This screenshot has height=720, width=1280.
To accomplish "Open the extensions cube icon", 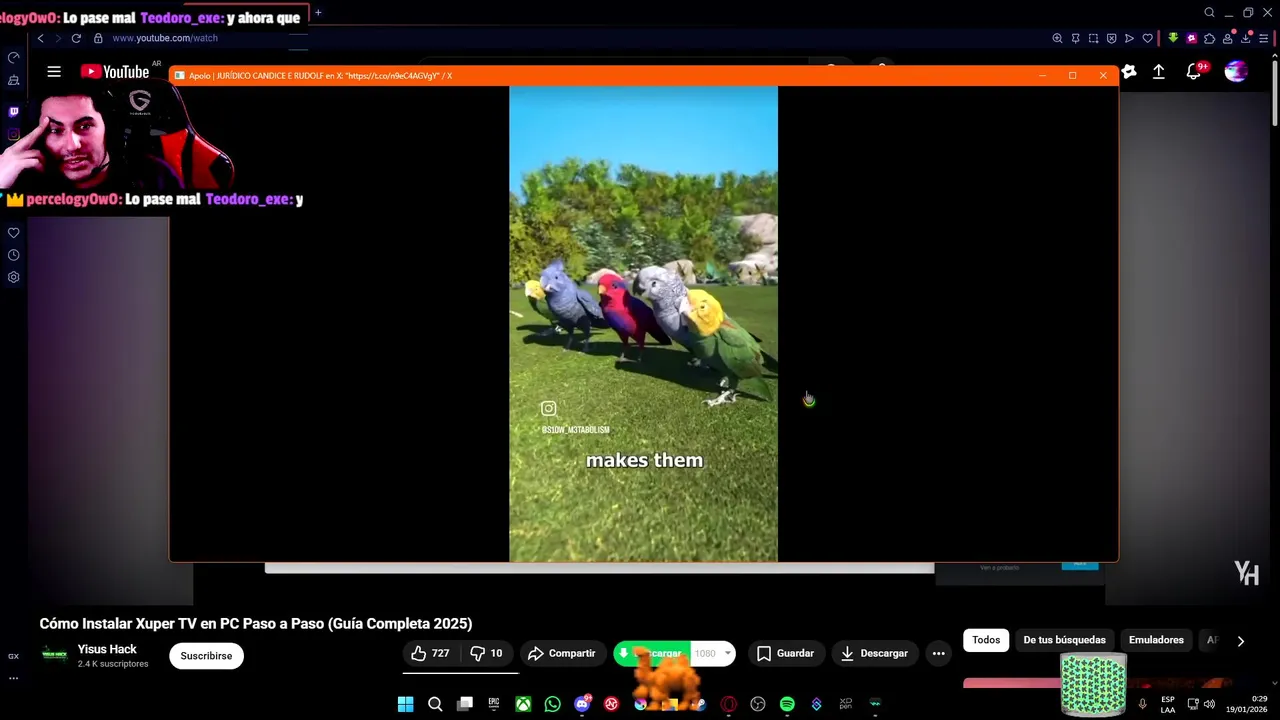I will click(x=1209, y=38).
